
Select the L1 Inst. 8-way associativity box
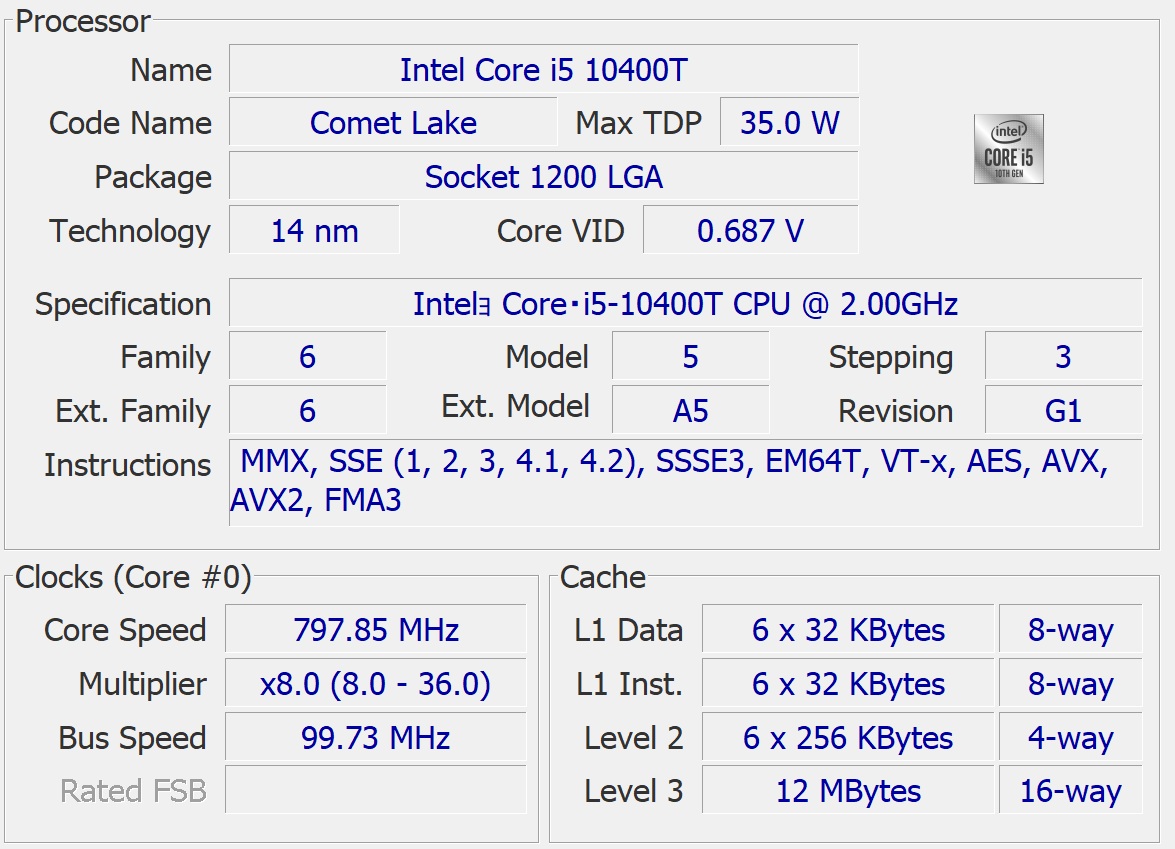tap(1070, 684)
